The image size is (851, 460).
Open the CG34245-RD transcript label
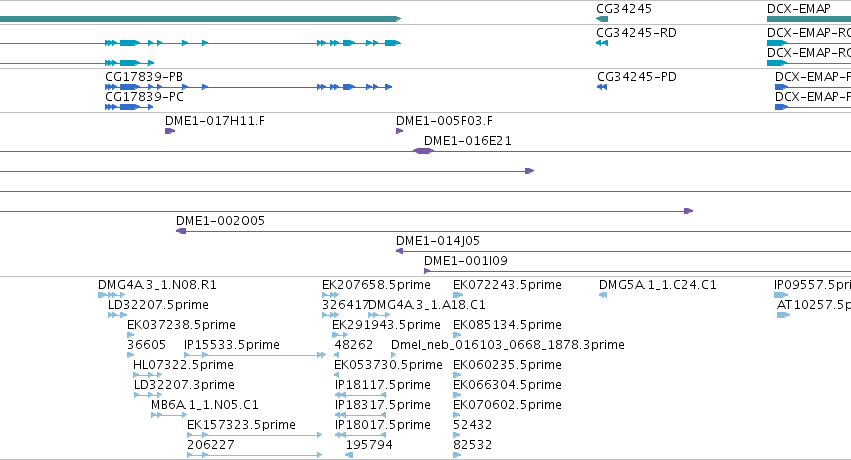[x=636, y=33]
